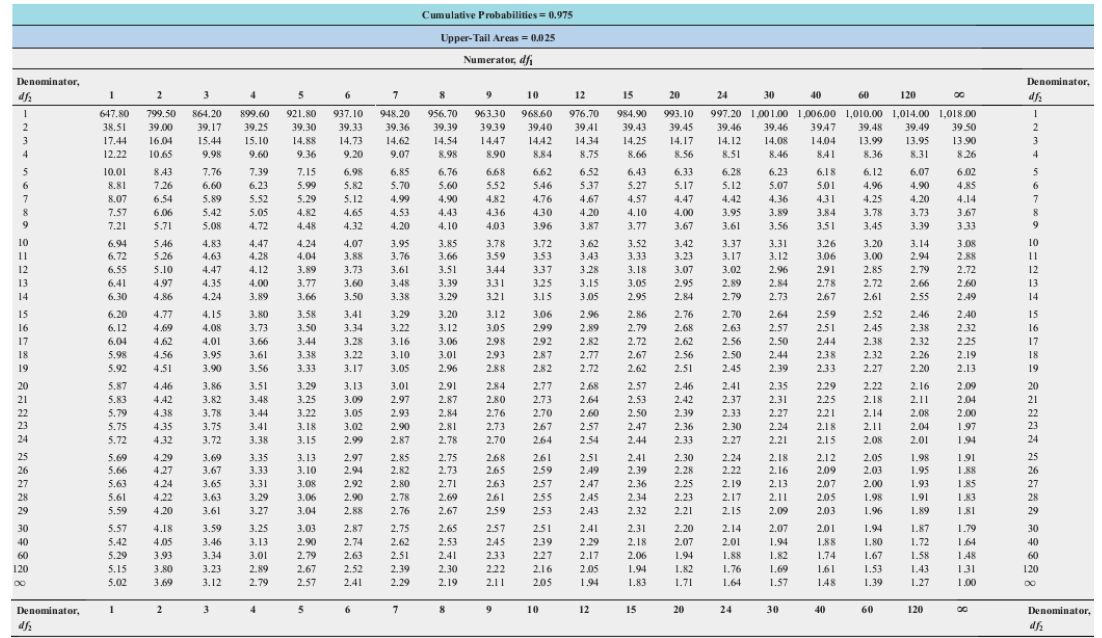Click the 1.27 value in the infinity row

[x=919, y=582]
